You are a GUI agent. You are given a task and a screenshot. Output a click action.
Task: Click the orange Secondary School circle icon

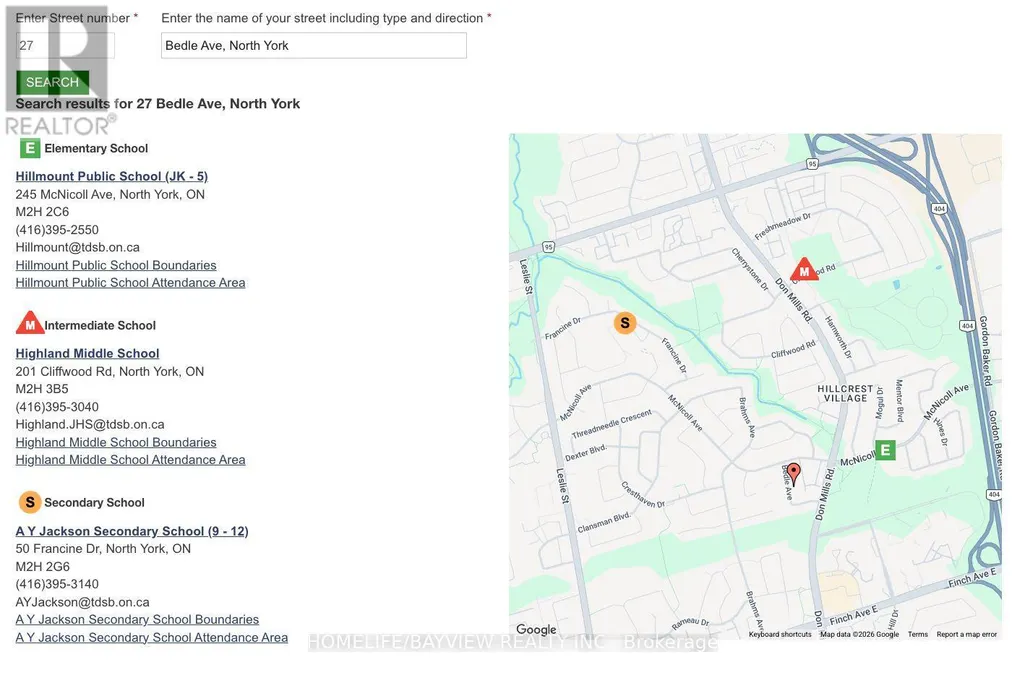click(x=29, y=502)
